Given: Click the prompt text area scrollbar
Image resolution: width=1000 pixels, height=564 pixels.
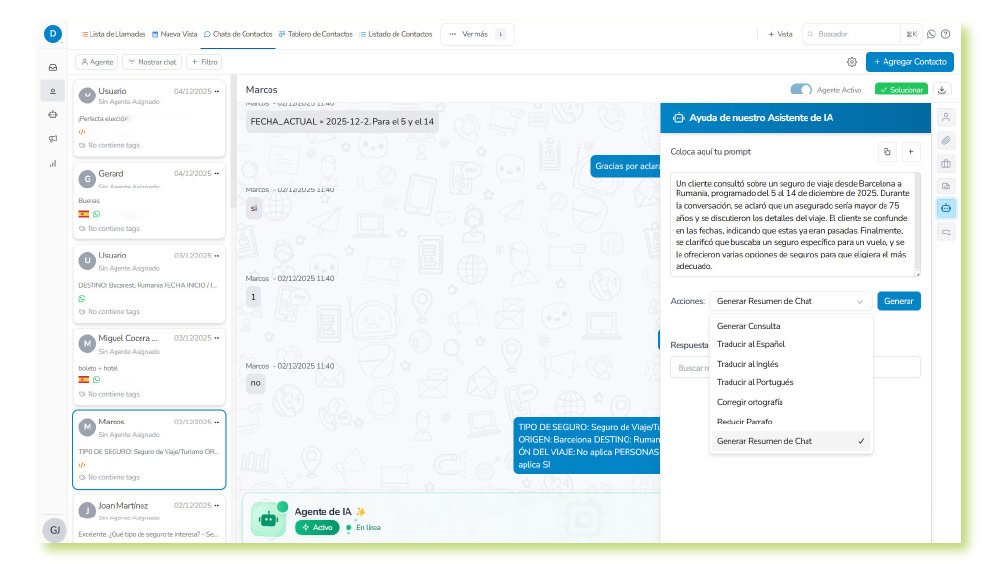Looking at the screenshot, I should coord(918,223).
